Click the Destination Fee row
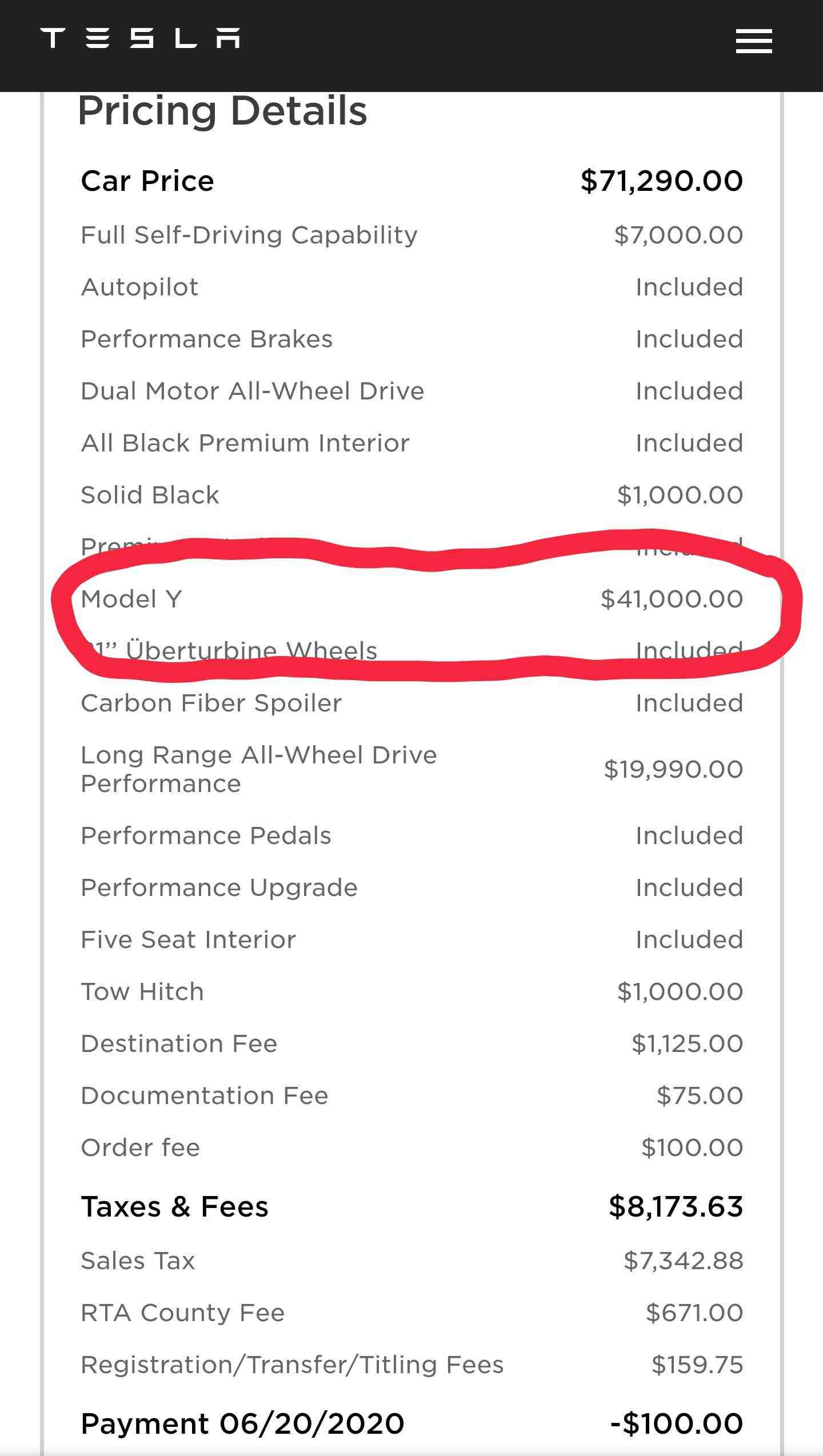The width and height of the screenshot is (823, 1456). 411,1043
